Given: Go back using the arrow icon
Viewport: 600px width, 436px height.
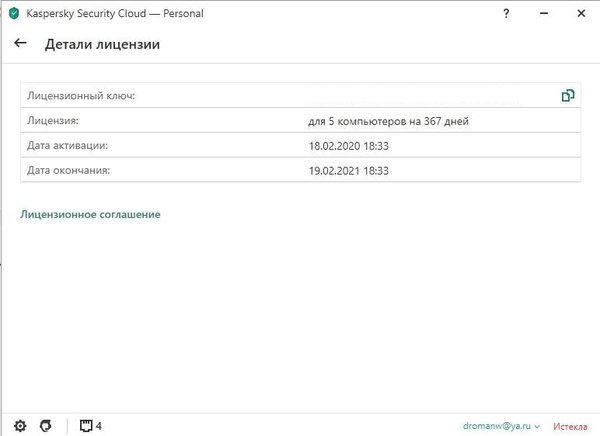Looking at the screenshot, I should tap(20, 43).
